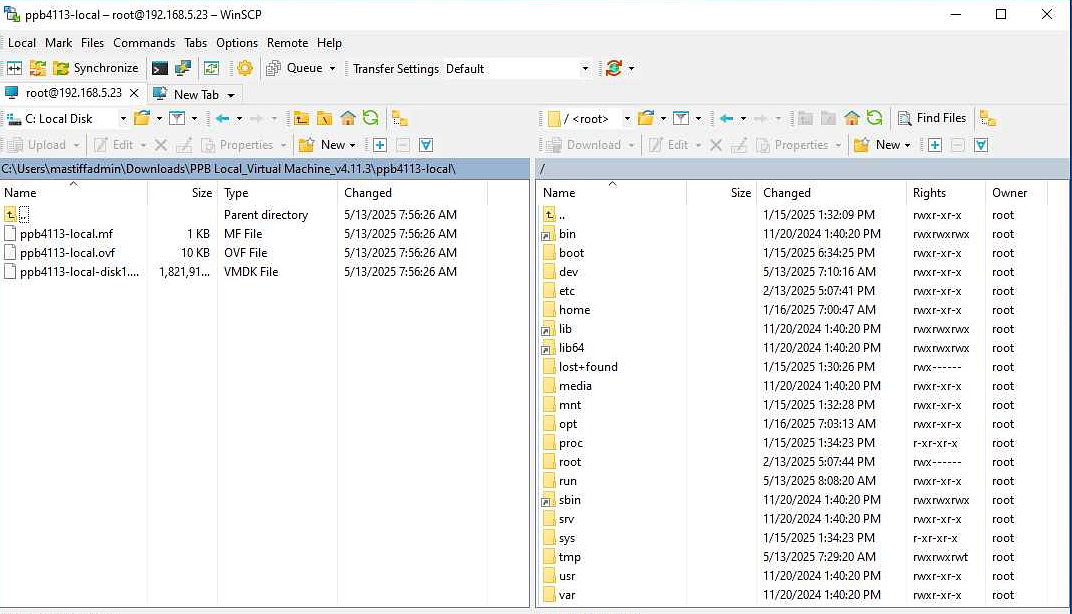The image size is (1072, 614).
Task: Expand the remote panel back history arrow
Action: click(x=743, y=118)
